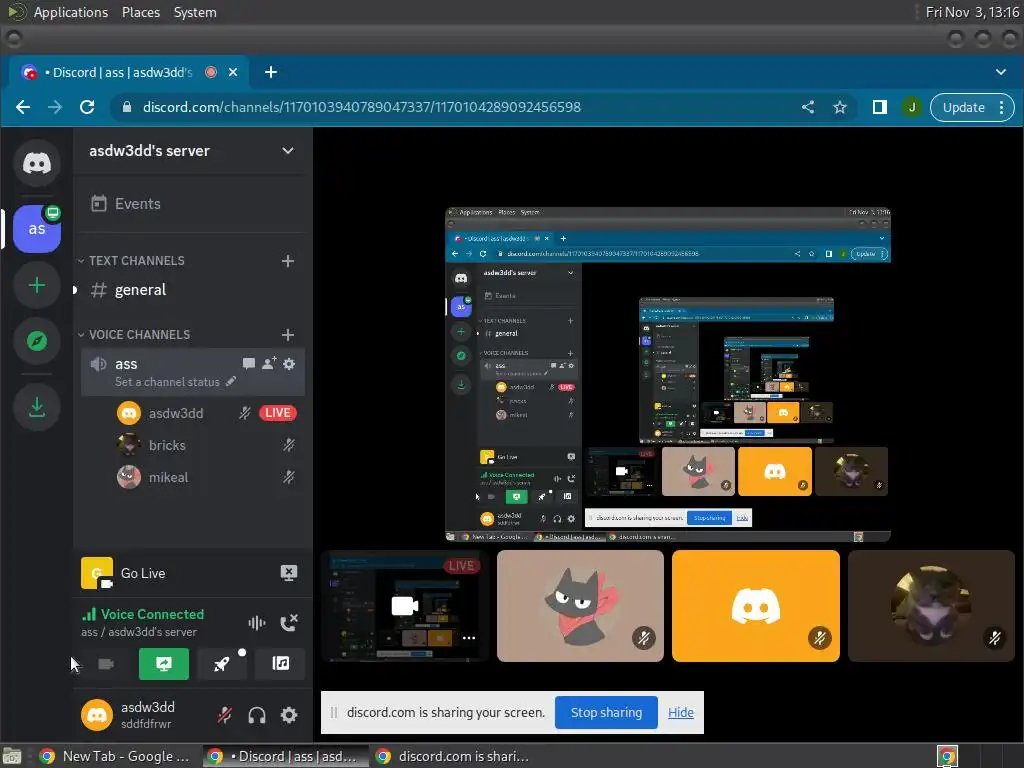The image size is (1024, 768).
Task: Add a server with plus icon
Action: pyautogui.click(x=37, y=285)
